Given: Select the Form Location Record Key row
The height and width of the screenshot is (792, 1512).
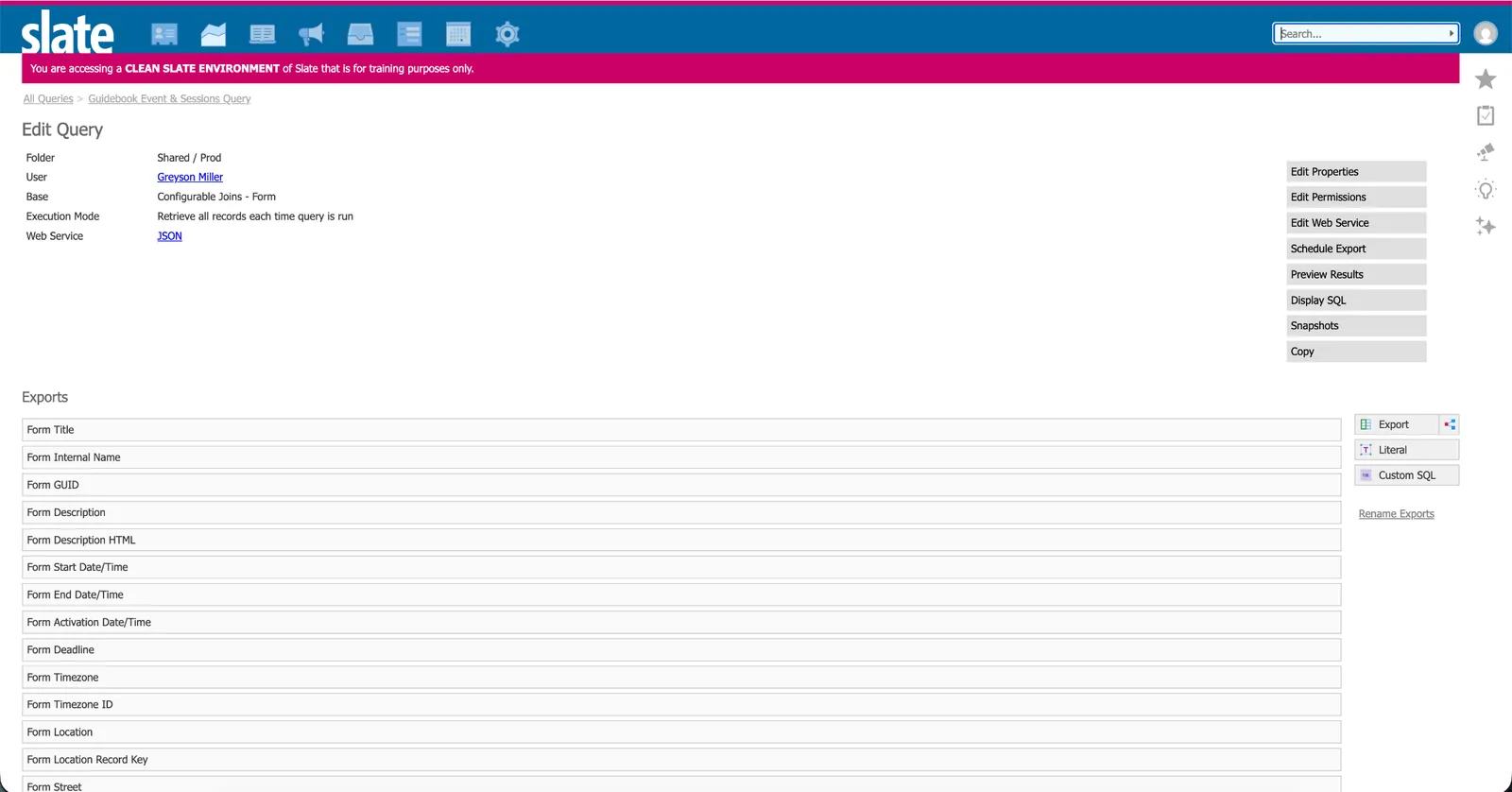Looking at the screenshot, I should click(681, 760).
